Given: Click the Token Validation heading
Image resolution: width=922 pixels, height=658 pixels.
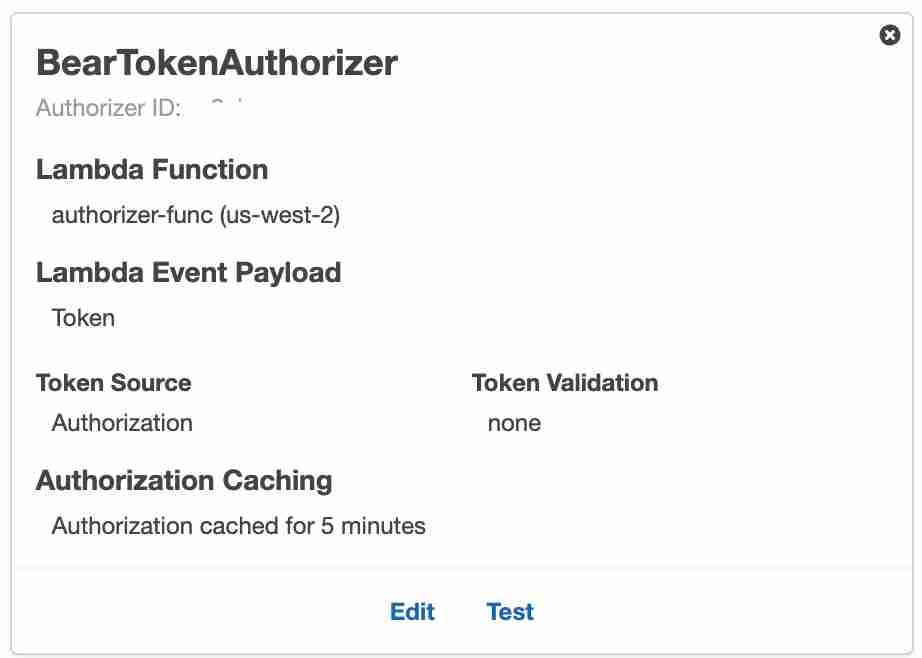Looking at the screenshot, I should (x=564, y=383).
